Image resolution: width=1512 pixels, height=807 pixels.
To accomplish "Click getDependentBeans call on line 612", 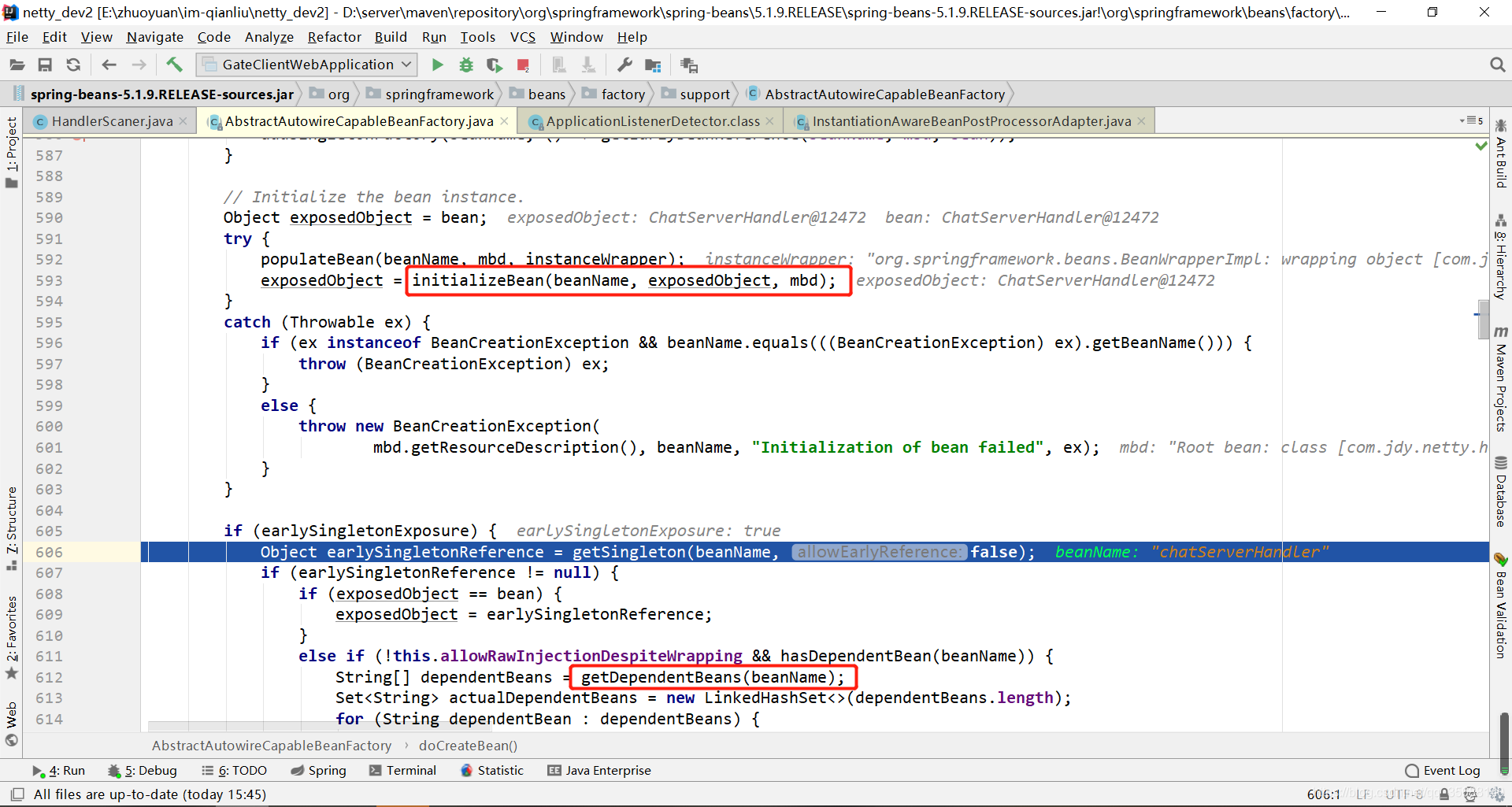I will 712,677.
